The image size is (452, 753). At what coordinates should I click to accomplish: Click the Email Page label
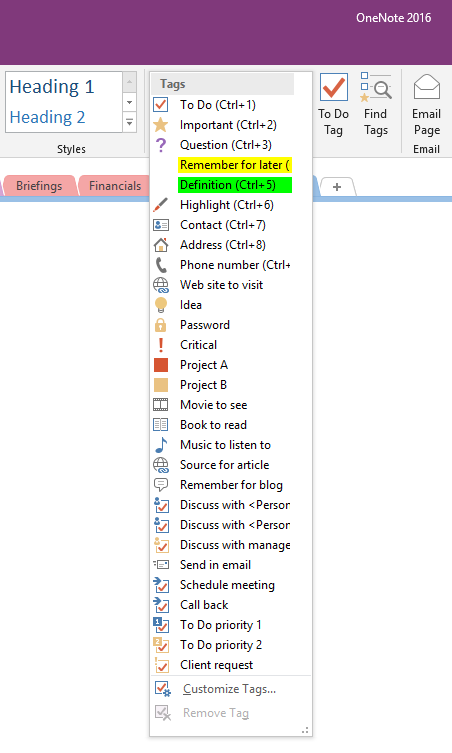click(427, 122)
